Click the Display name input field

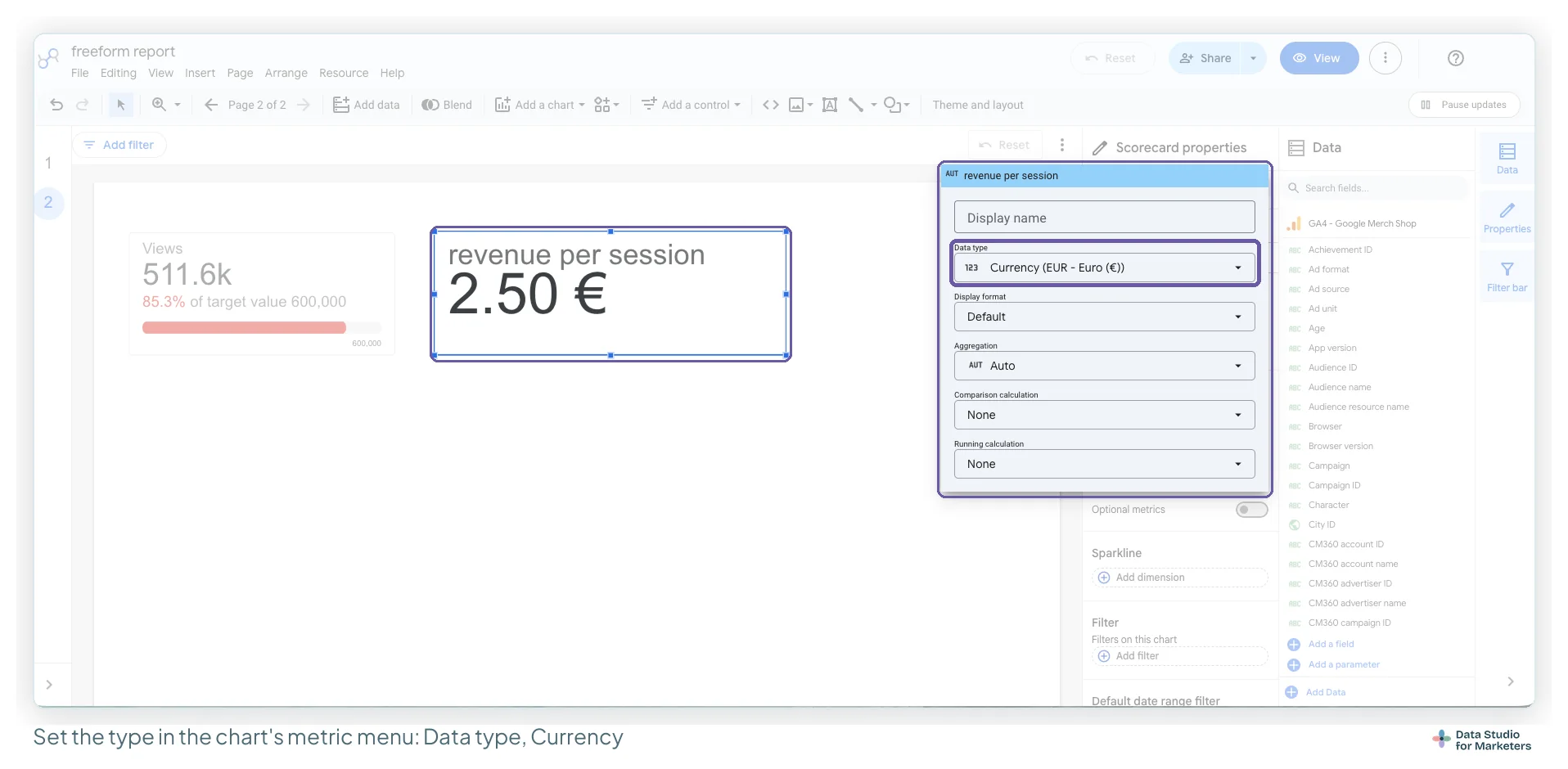coord(1104,218)
